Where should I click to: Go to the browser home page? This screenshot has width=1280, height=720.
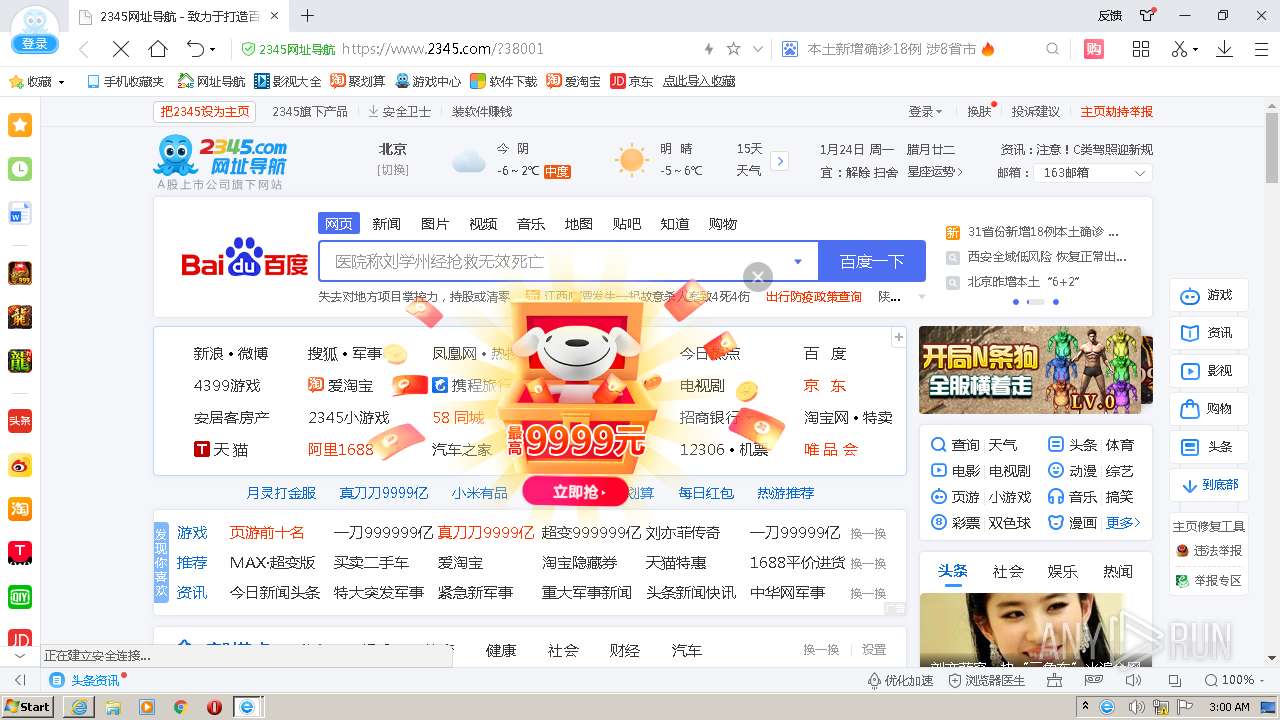coord(158,49)
